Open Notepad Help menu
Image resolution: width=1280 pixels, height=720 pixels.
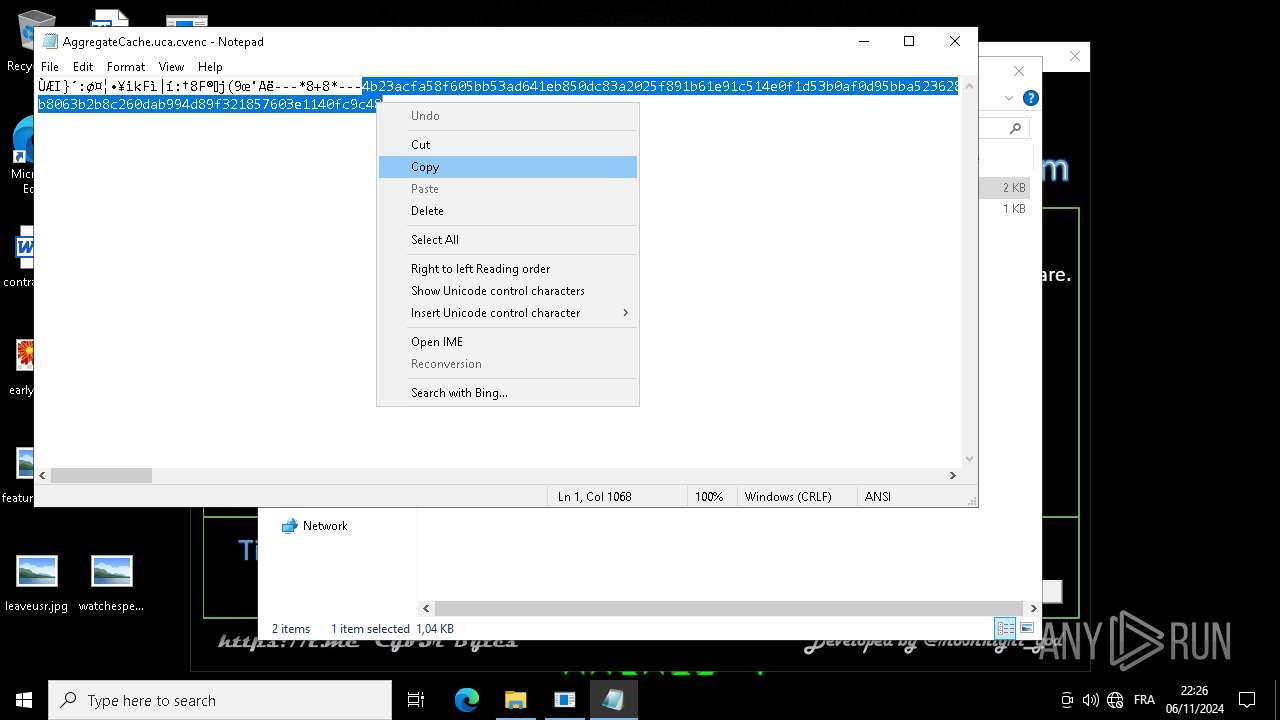[210, 67]
